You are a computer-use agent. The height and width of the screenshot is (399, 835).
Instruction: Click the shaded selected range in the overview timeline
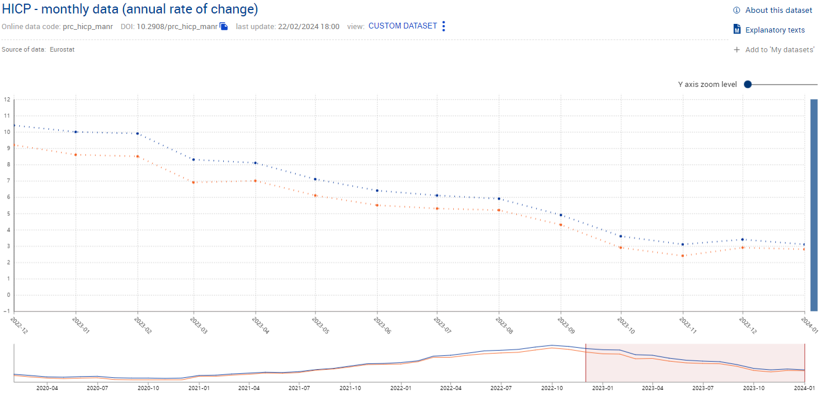click(695, 363)
